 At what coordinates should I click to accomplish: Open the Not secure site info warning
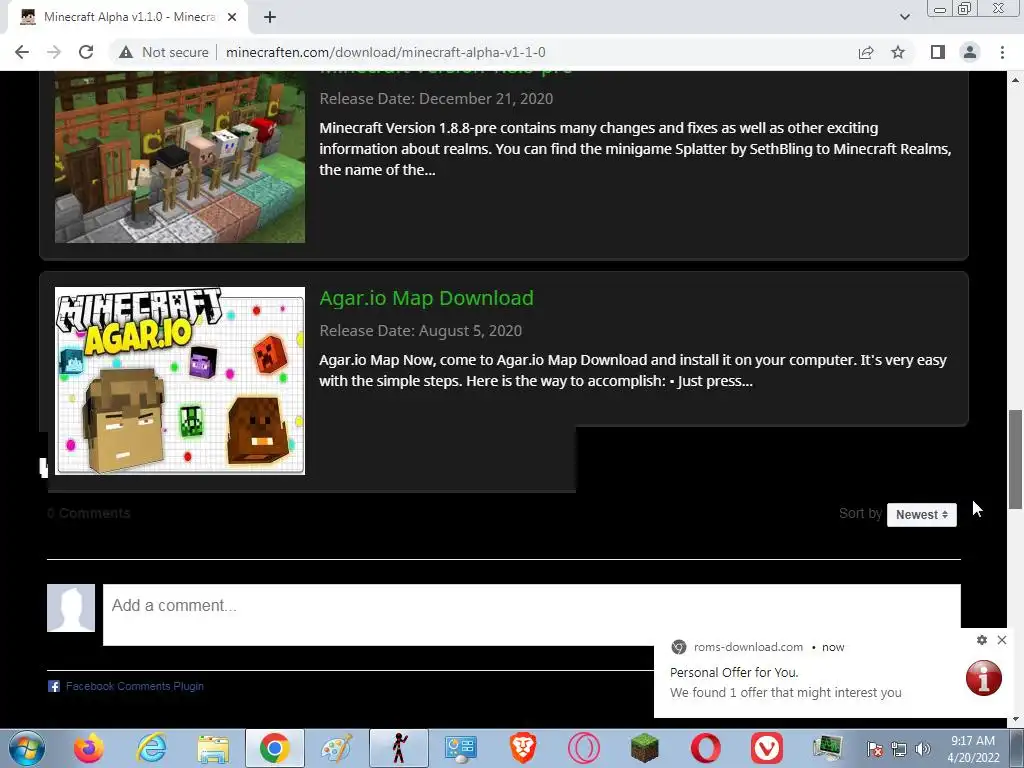tap(164, 52)
